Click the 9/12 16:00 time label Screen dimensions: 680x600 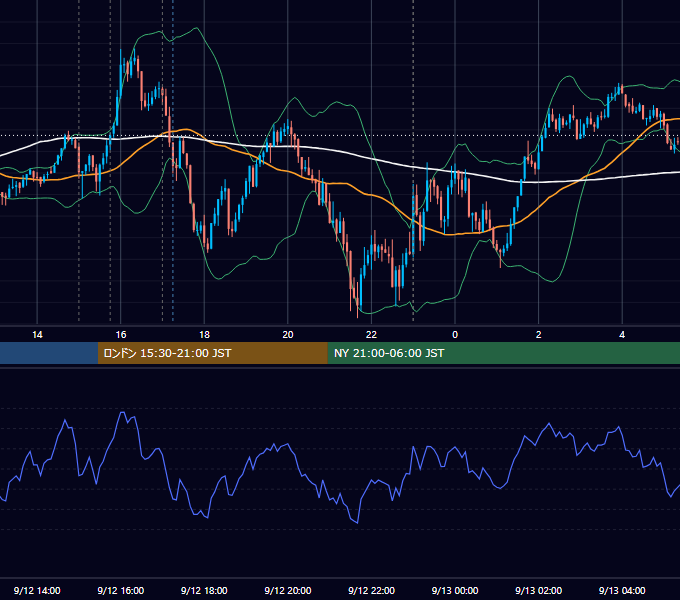[x=121, y=590]
